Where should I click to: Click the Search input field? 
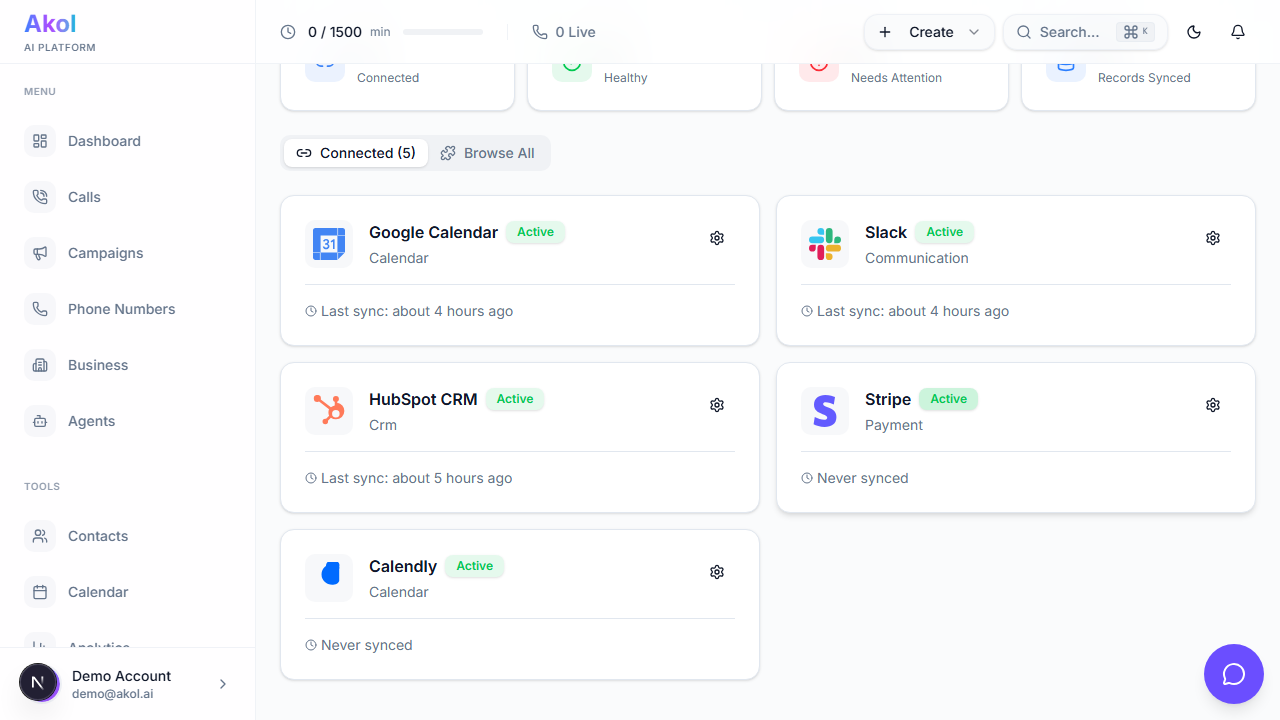(1070, 31)
